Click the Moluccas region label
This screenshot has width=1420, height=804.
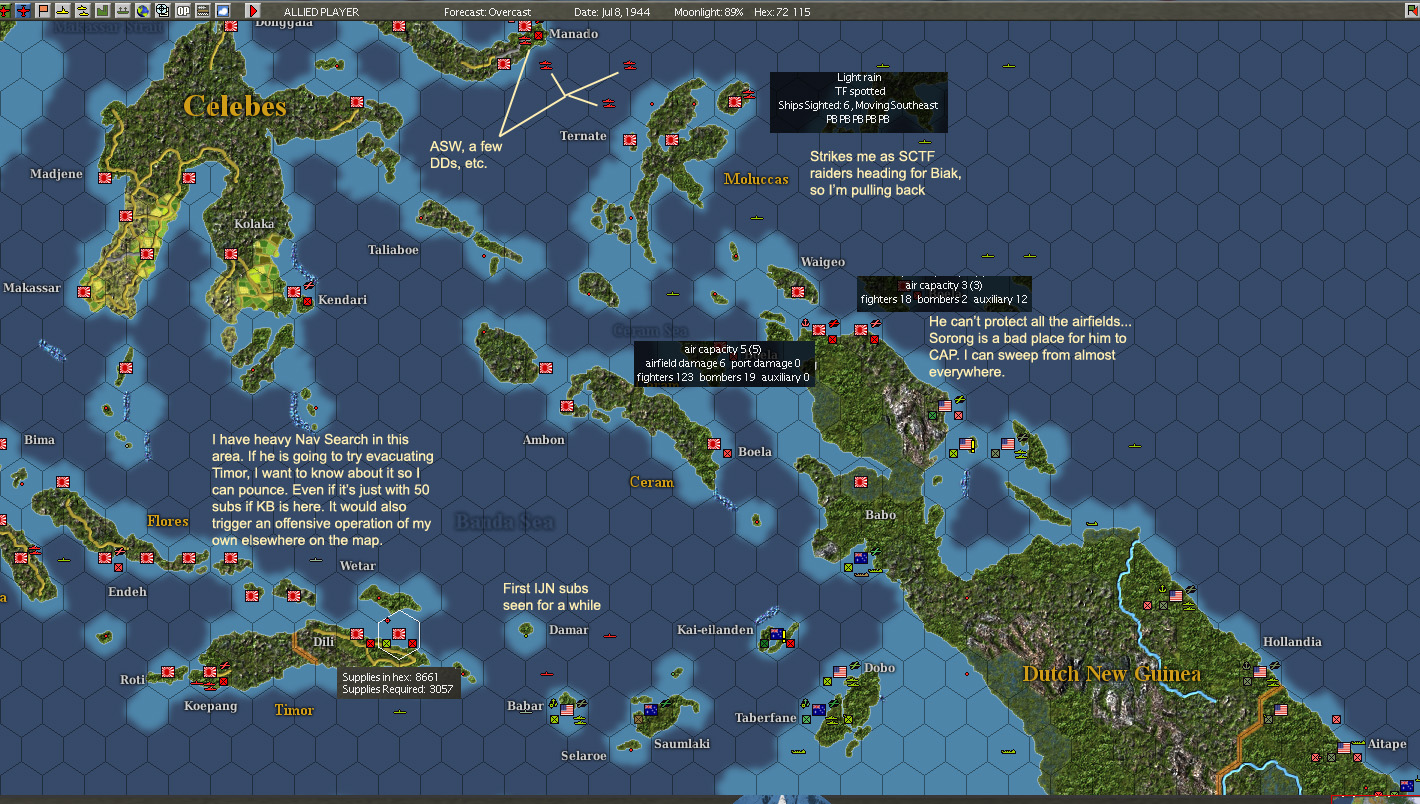pos(756,179)
